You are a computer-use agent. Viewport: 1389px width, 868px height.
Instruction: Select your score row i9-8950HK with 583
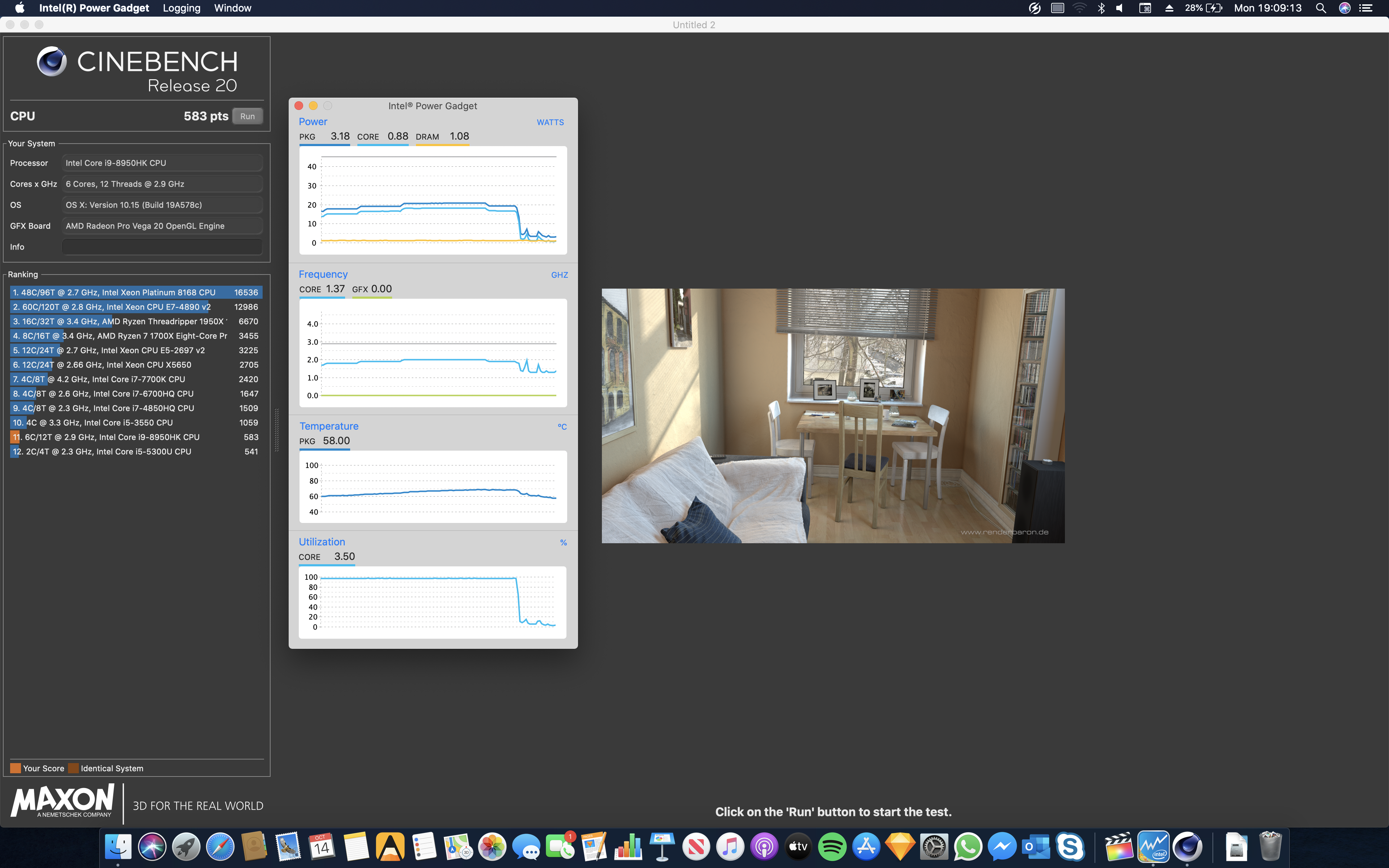[x=136, y=437]
